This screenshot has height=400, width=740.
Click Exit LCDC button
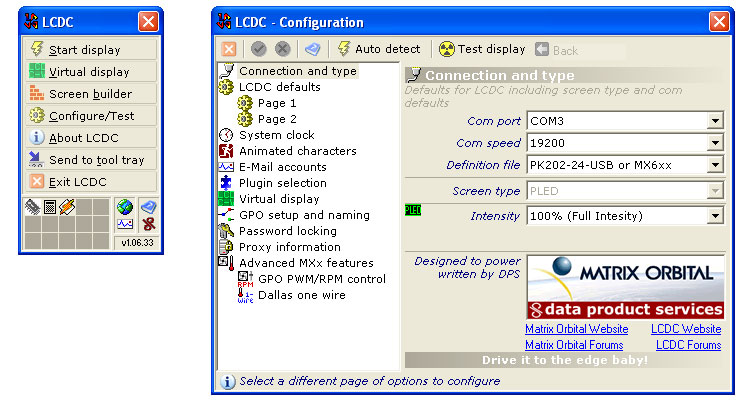point(90,182)
